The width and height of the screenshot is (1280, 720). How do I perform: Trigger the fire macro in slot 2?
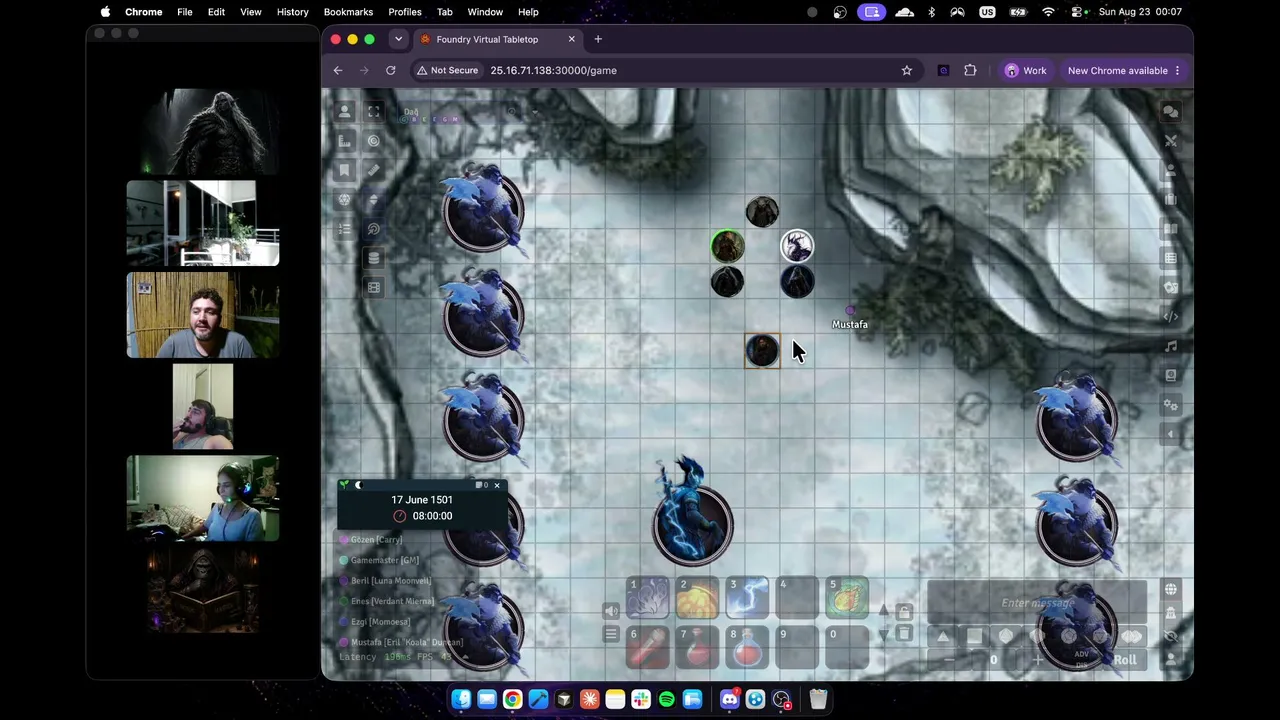tap(697, 597)
